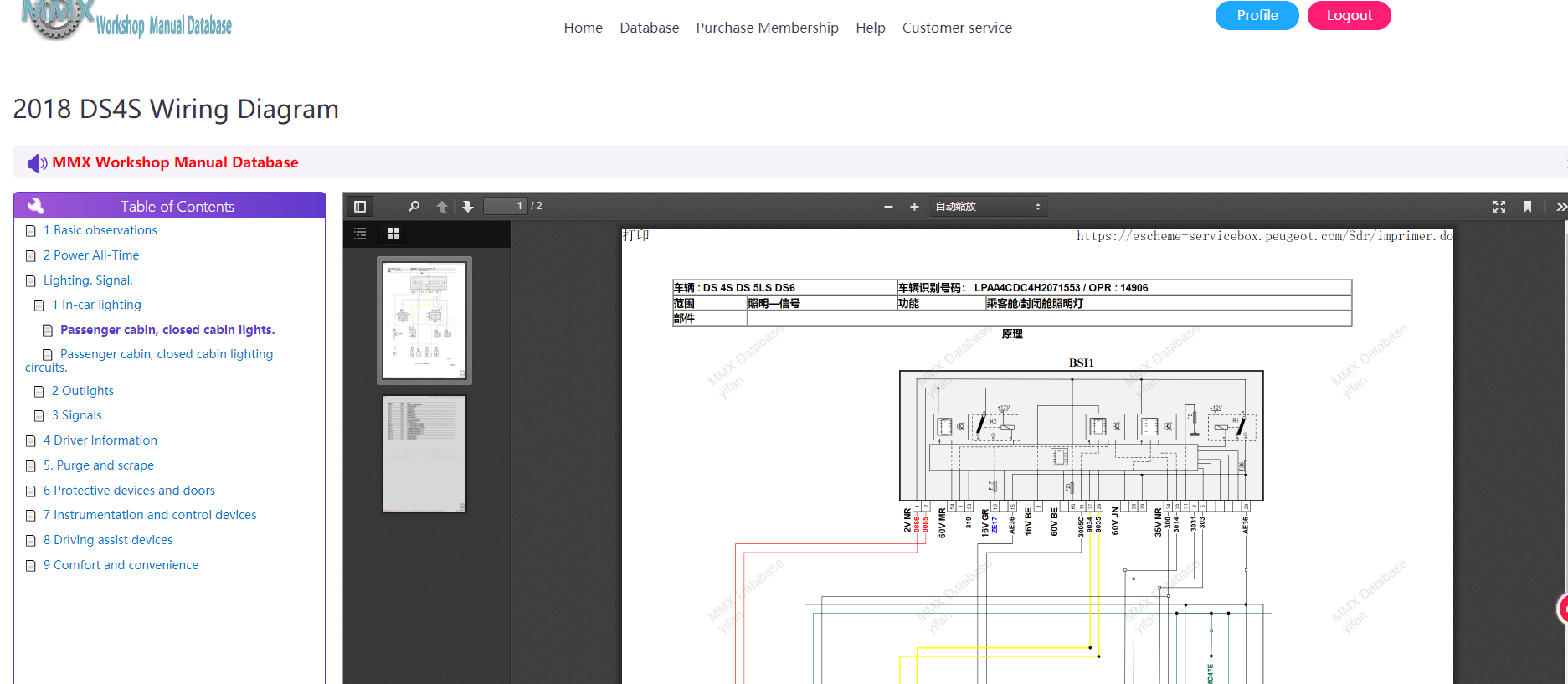Click document icon beside Instrumentation and control devices
Image resolution: width=1568 pixels, height=684 pixels.
(x=31, y=516)
